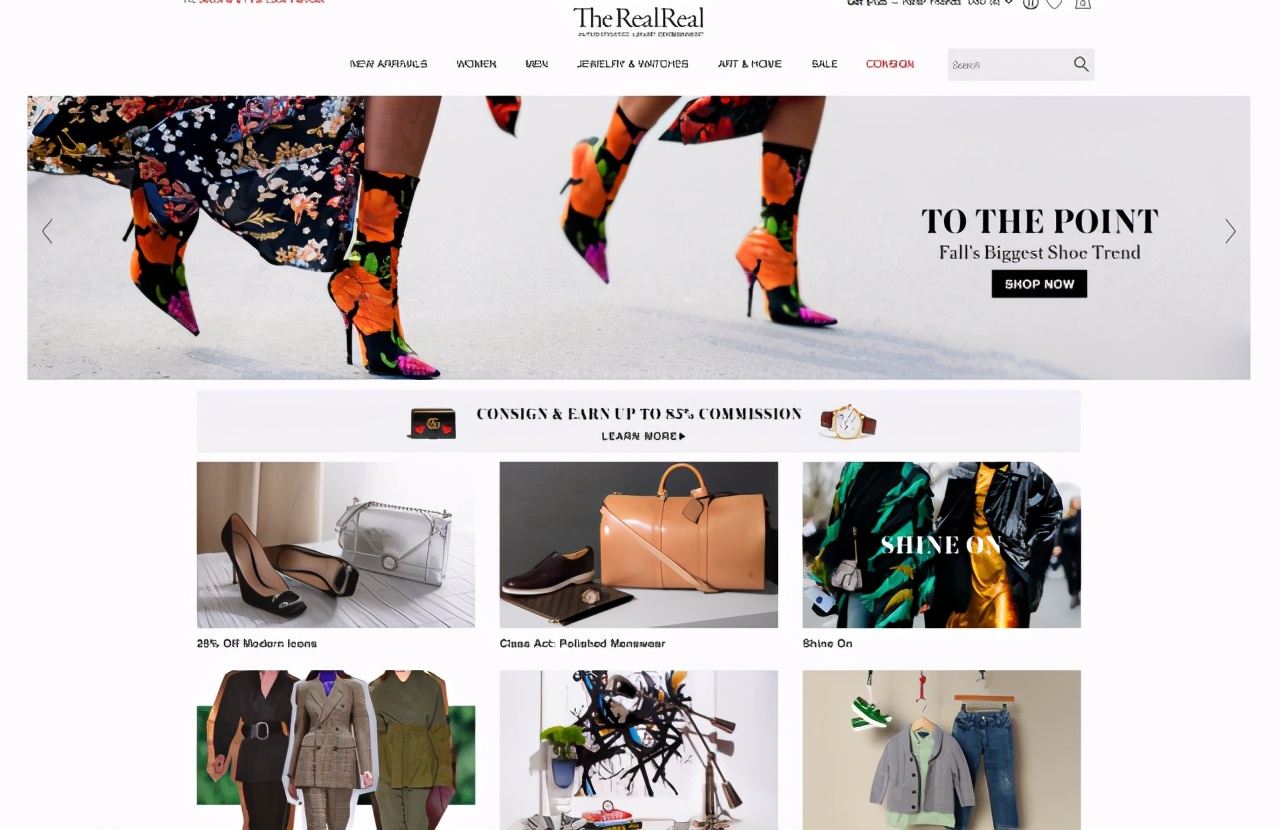The height and width of the screenshot is (830, 1280).
Task: Open the Jewelry & Watches menu
Action: 632,64
